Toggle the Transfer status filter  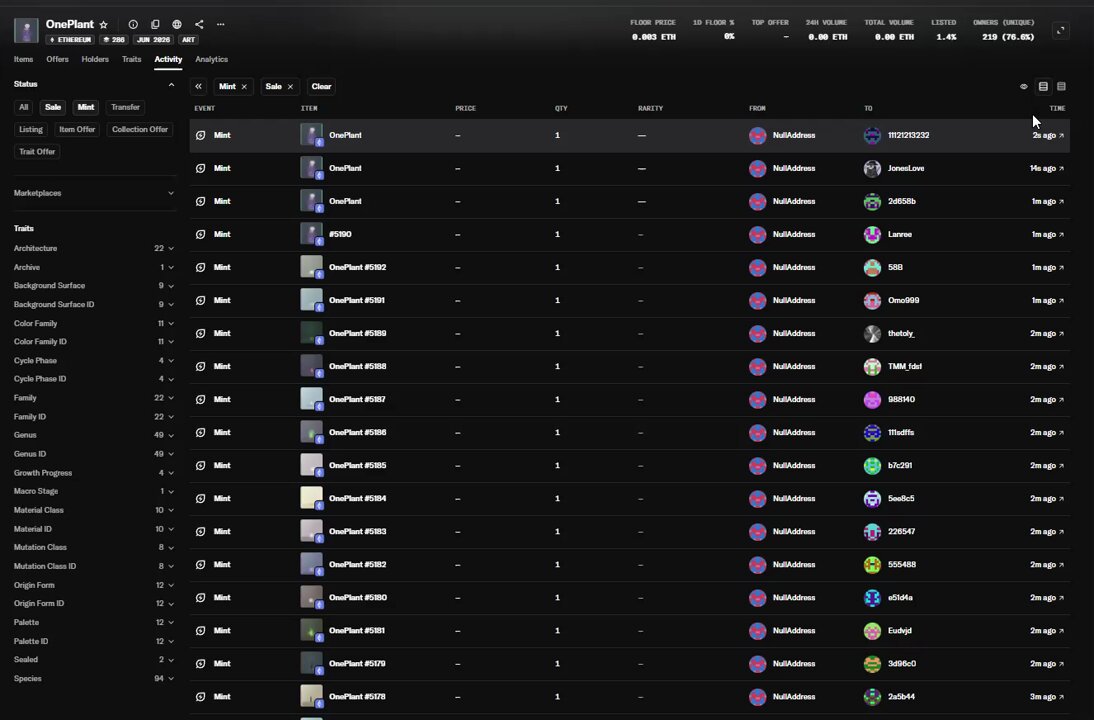pos(126,107)
